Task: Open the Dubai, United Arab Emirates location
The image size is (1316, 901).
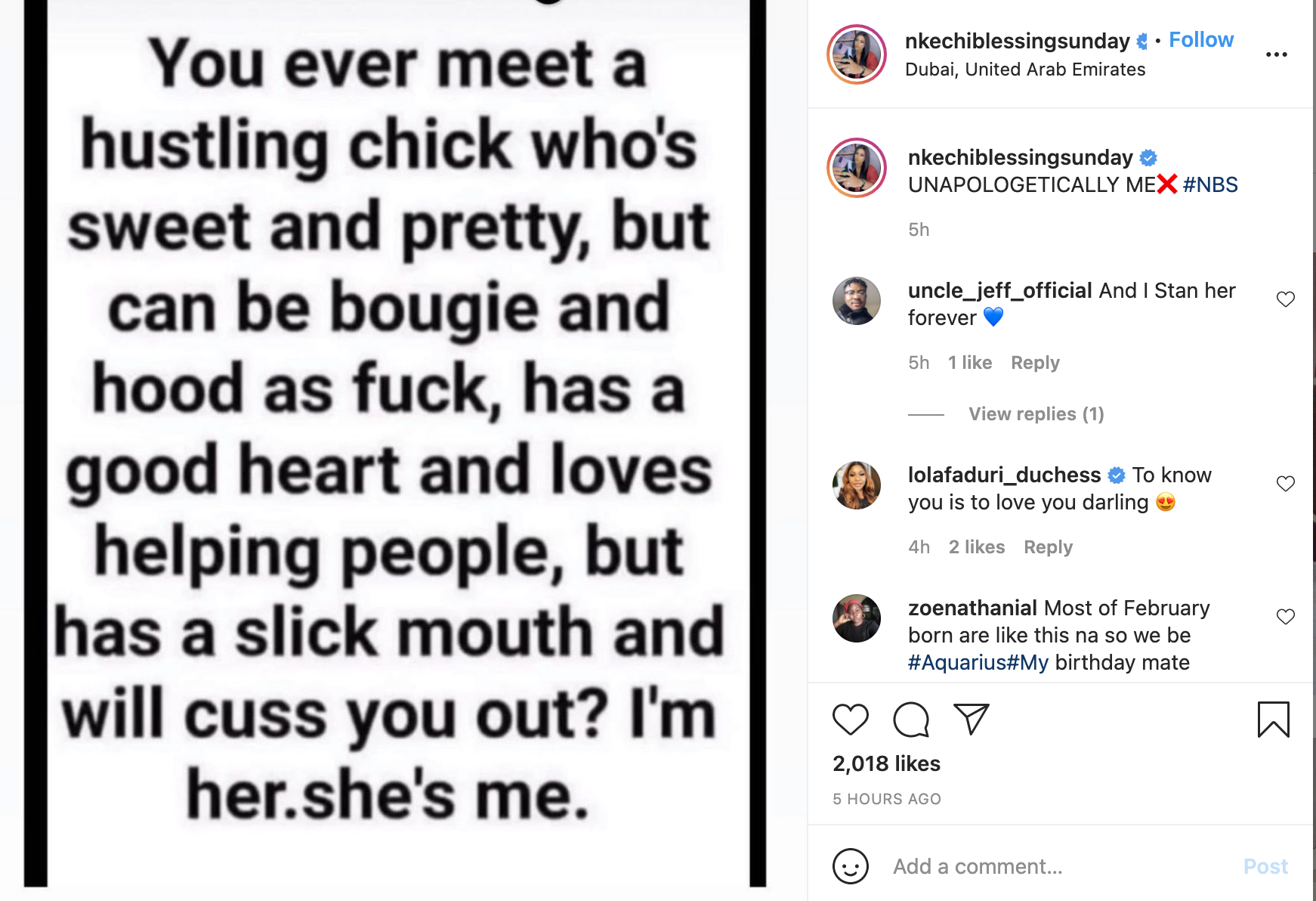Action: click(x=1025, y=70)
